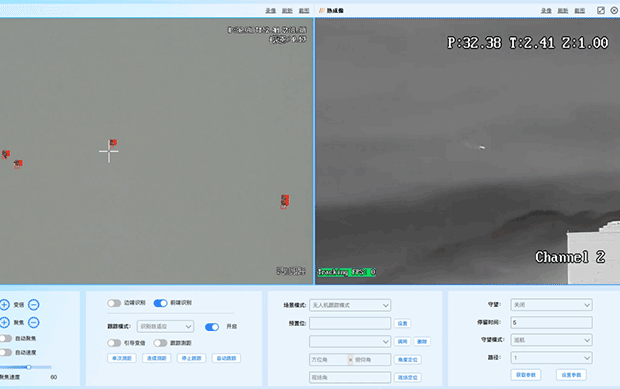Click the 设置 button beside 预置位 field
Viewport: 620px width, 389px height.
tap(403, 323)
